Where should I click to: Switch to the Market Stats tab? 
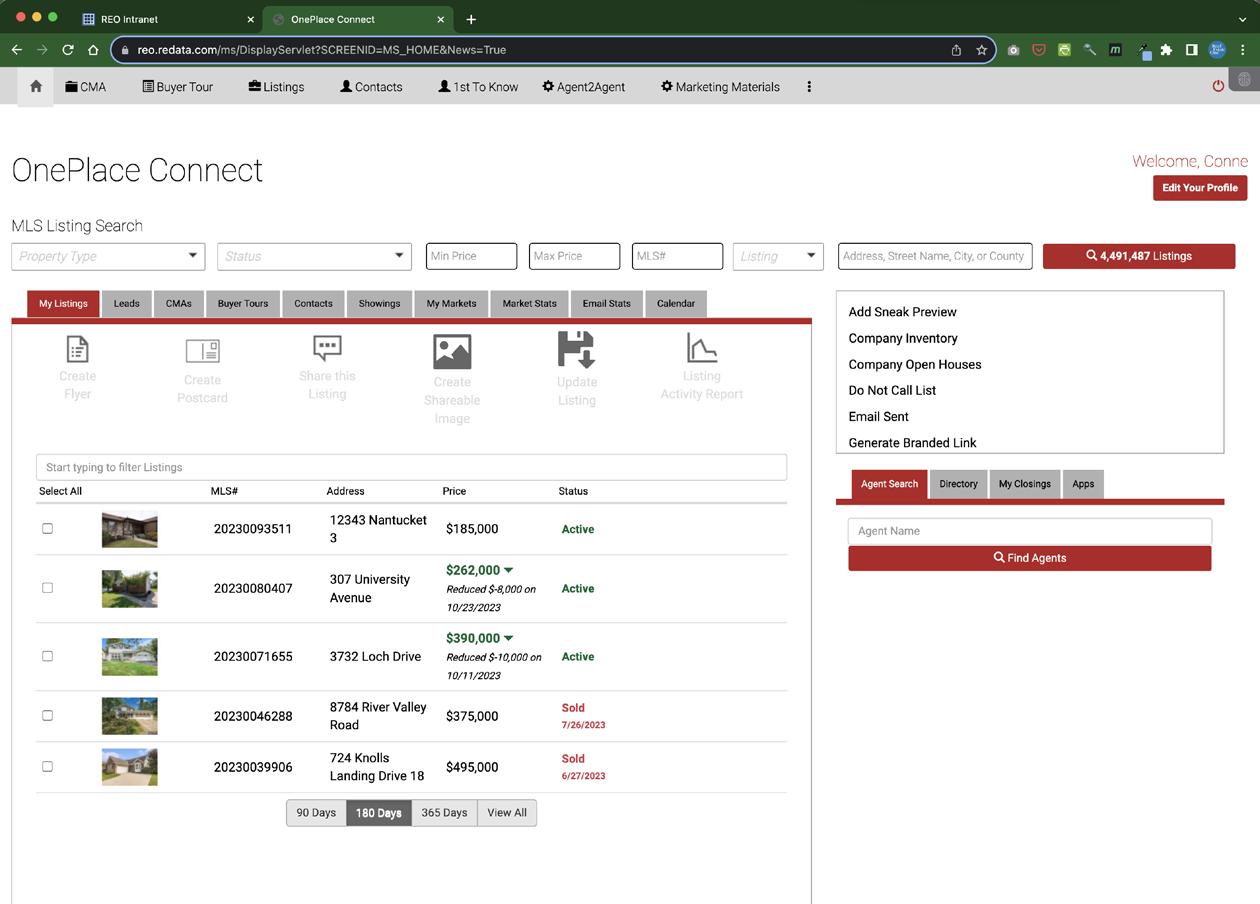[x=530, y=303]
